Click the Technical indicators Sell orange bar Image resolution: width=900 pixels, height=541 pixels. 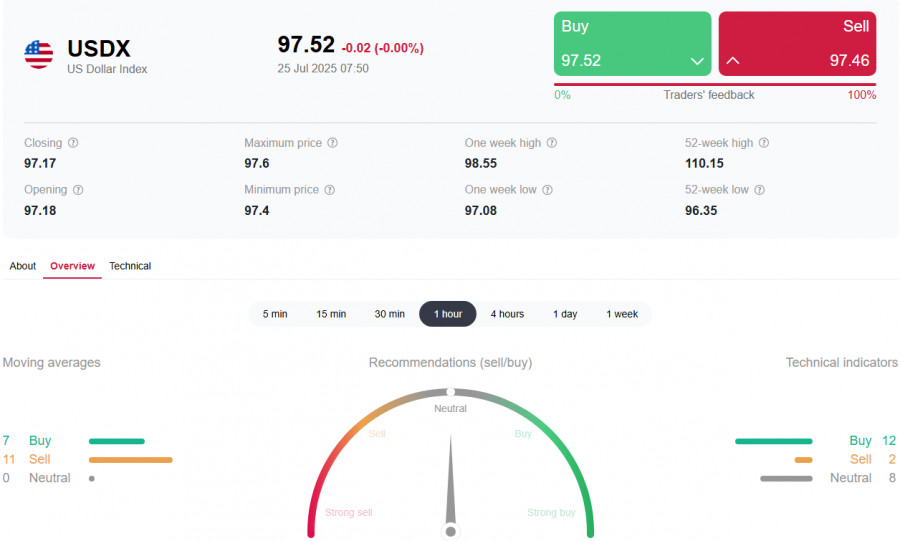[804, 460]
